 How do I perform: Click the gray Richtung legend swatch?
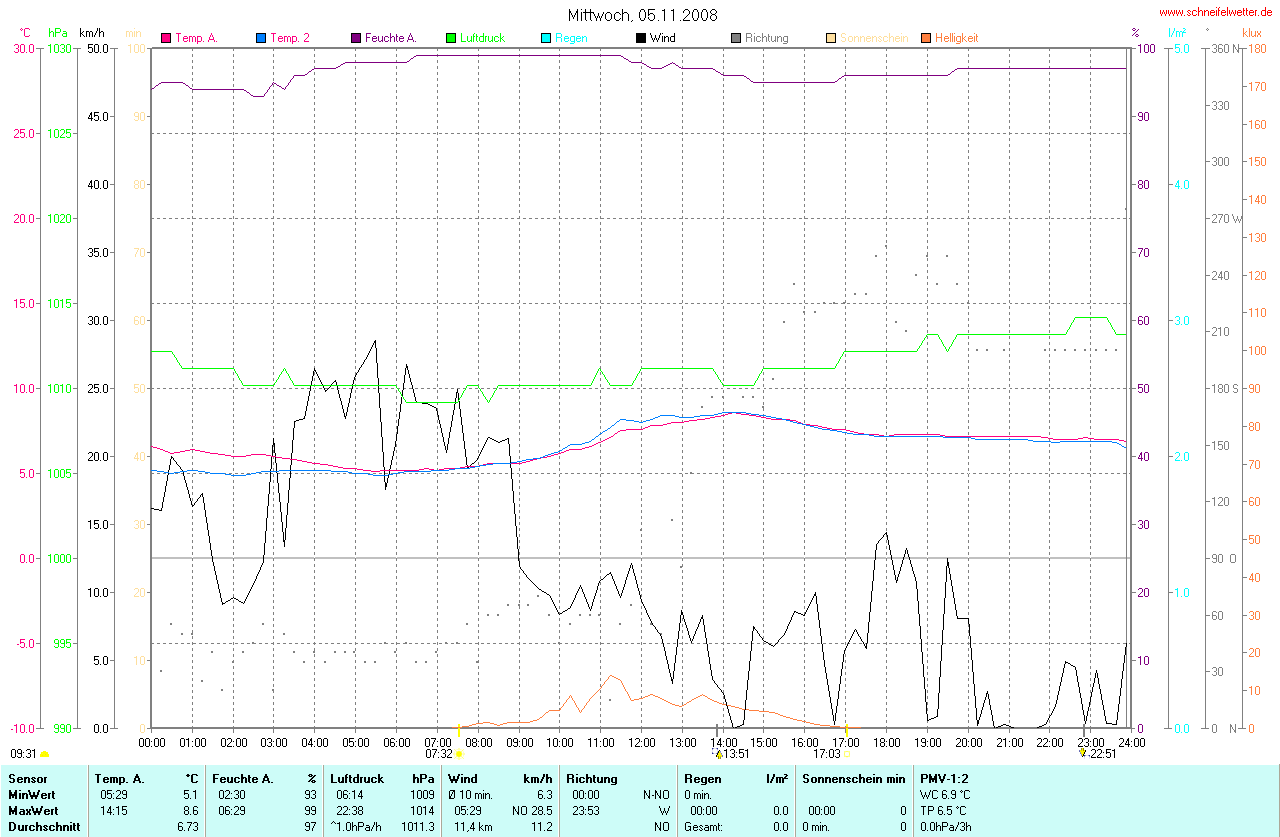point(736,38)
